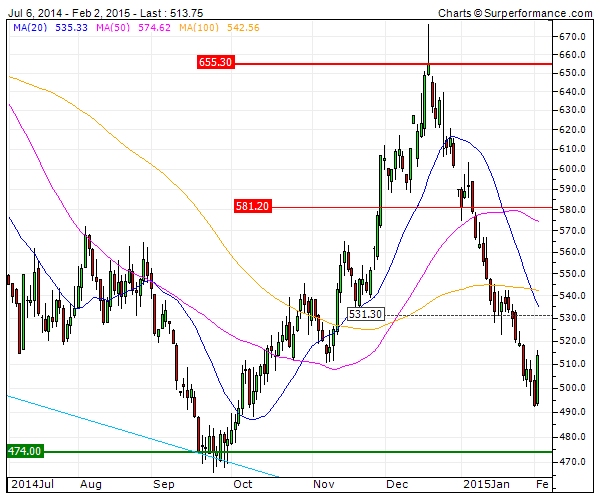Click the 590.0 price axis tick
Screen dimensions: 600x500
(572, 189)
